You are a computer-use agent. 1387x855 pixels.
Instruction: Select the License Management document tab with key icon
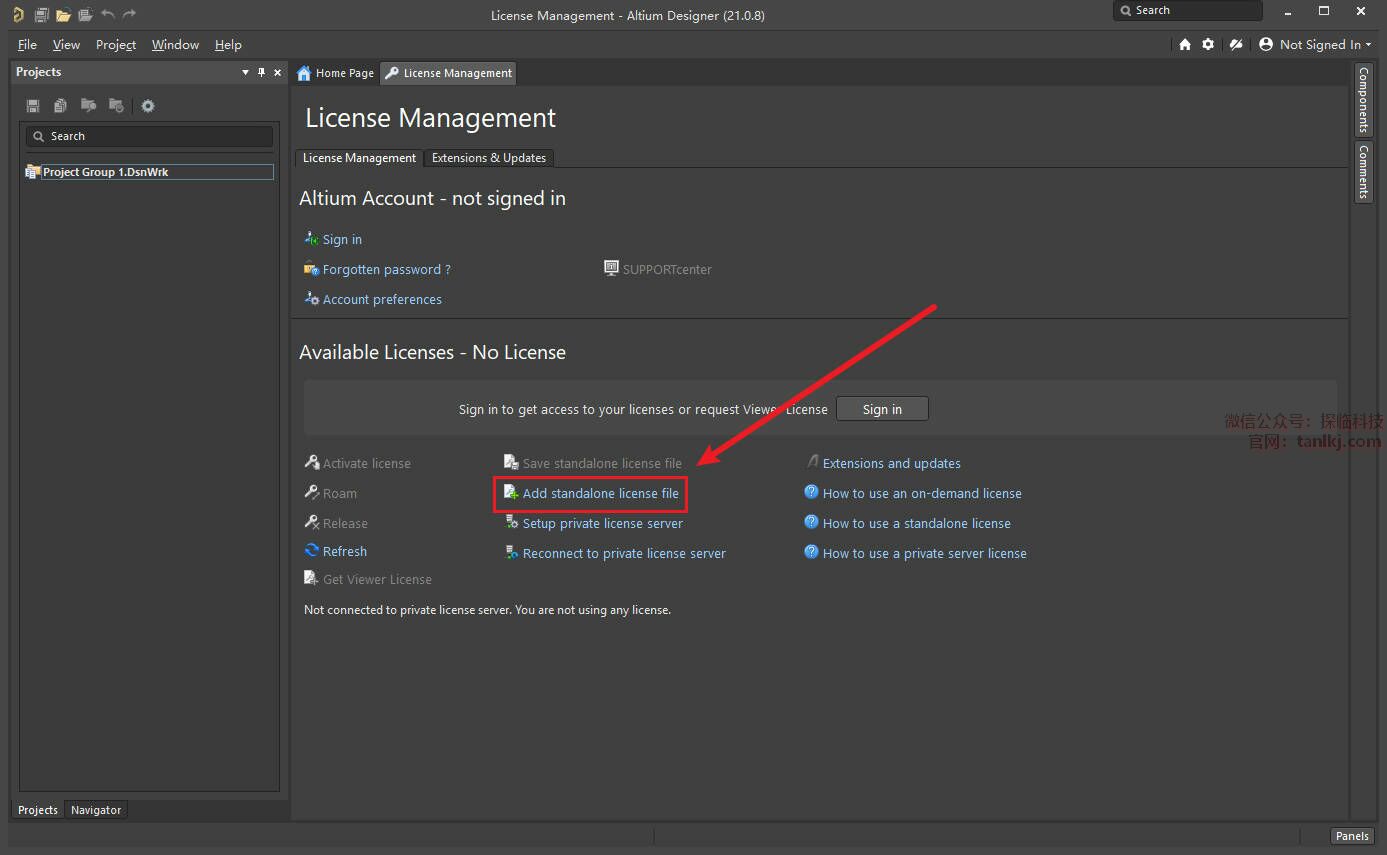pyautogui.click(x=449, y=73)
